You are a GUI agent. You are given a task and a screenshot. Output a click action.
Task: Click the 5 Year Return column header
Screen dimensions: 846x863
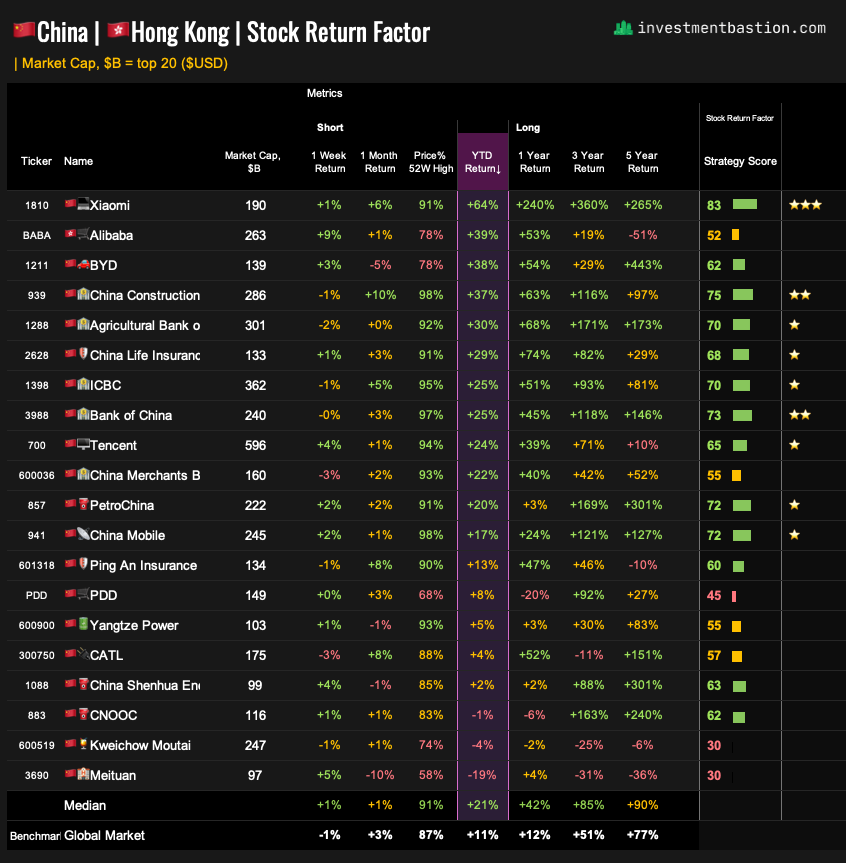642,162
